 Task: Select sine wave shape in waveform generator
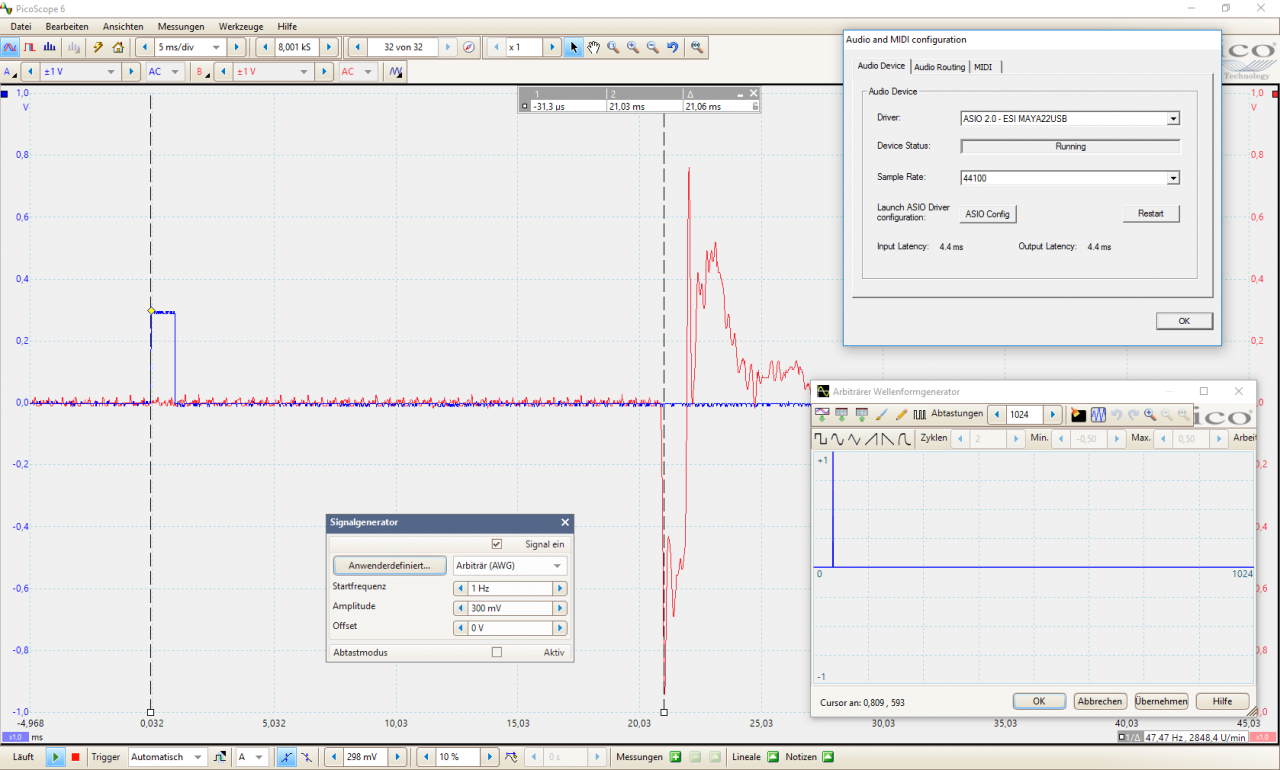coord(837,438)
